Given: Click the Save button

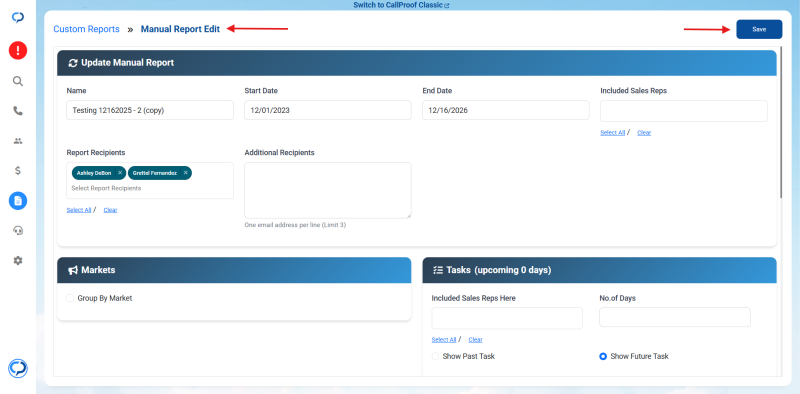Looking at the screenshot, I should (759, 29).
